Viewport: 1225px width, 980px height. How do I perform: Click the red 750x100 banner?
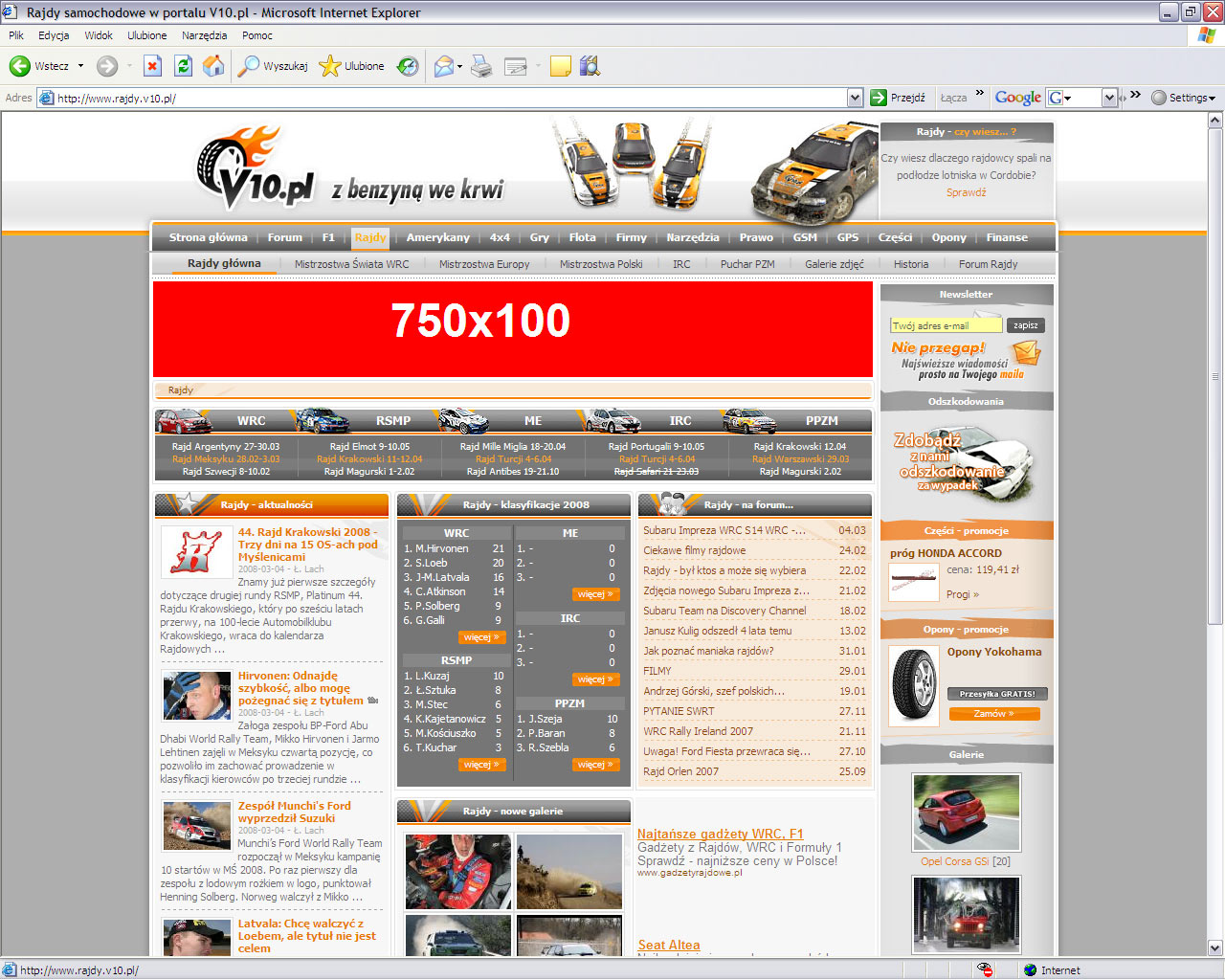click(x=513, y=329)
